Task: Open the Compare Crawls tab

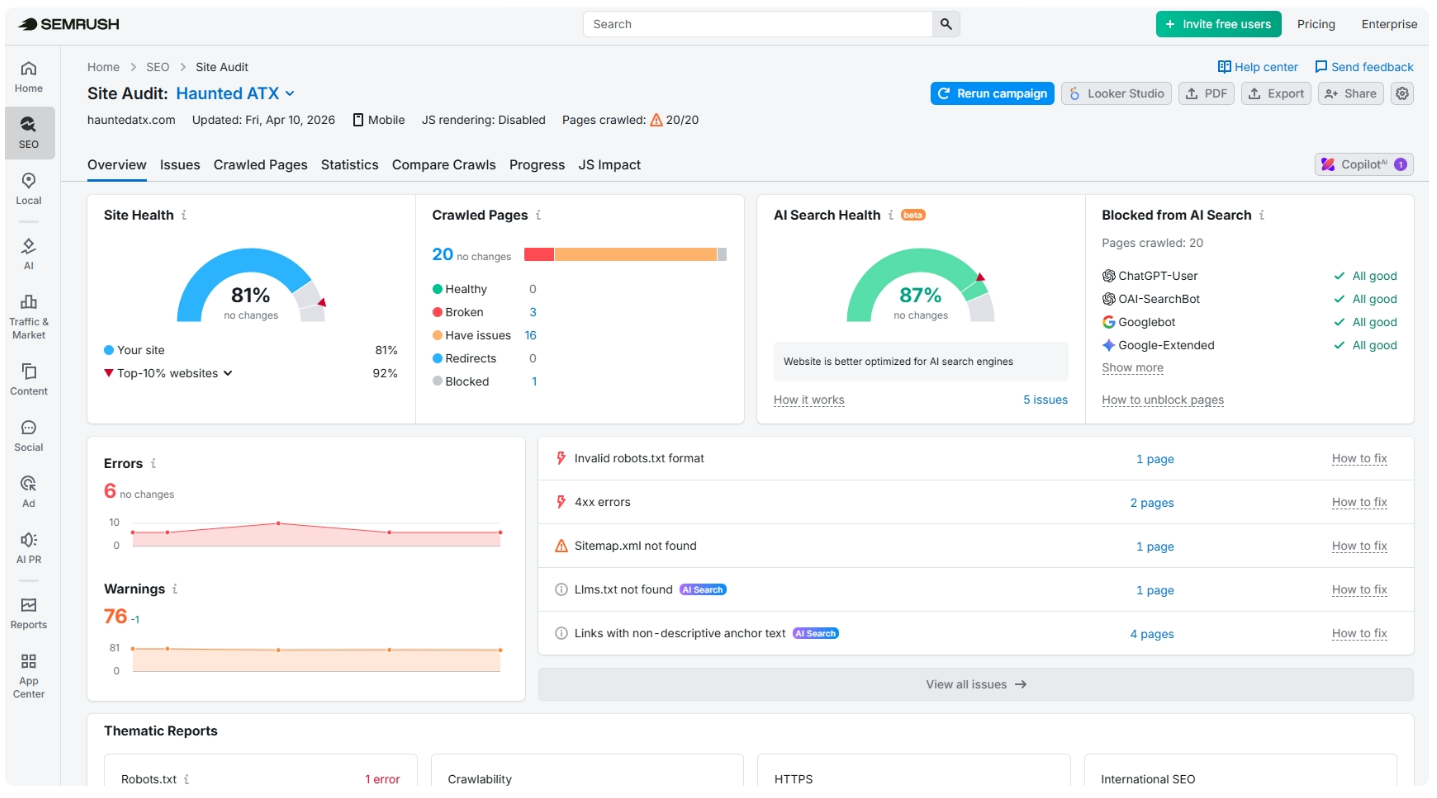Action: [x=444, y=165]
